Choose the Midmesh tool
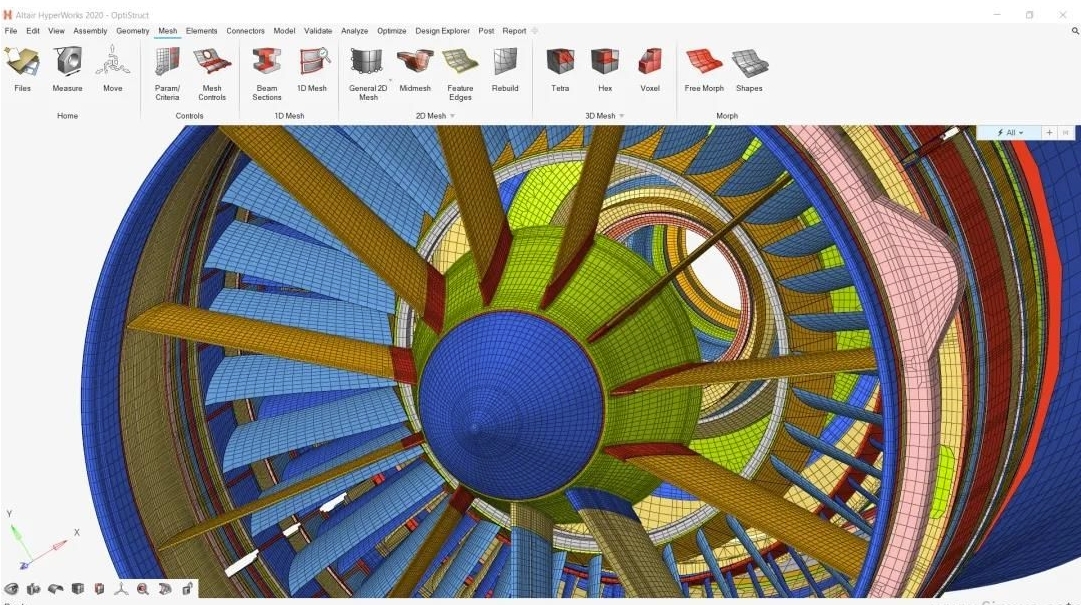1081x605 pixels. [x=415, y=69]
